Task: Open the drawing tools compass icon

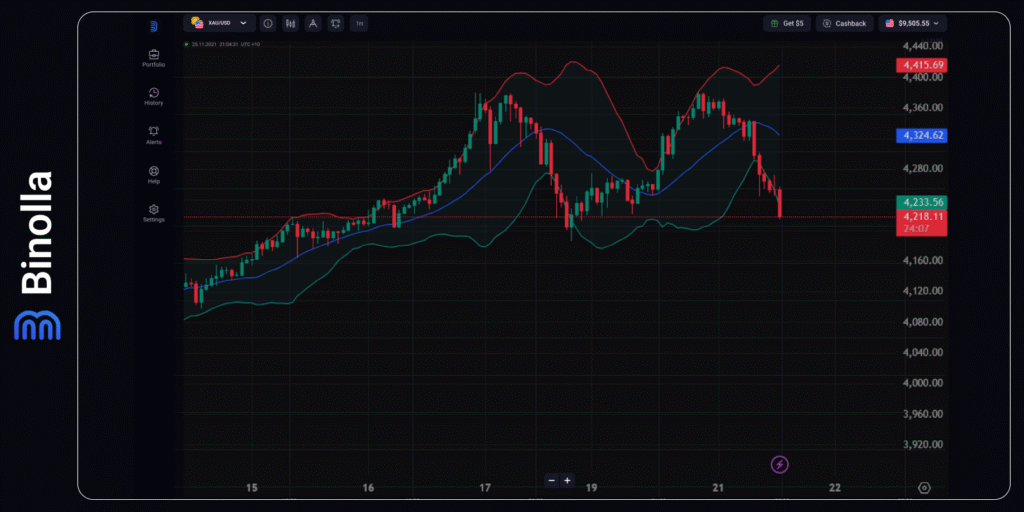Action: 313,23
